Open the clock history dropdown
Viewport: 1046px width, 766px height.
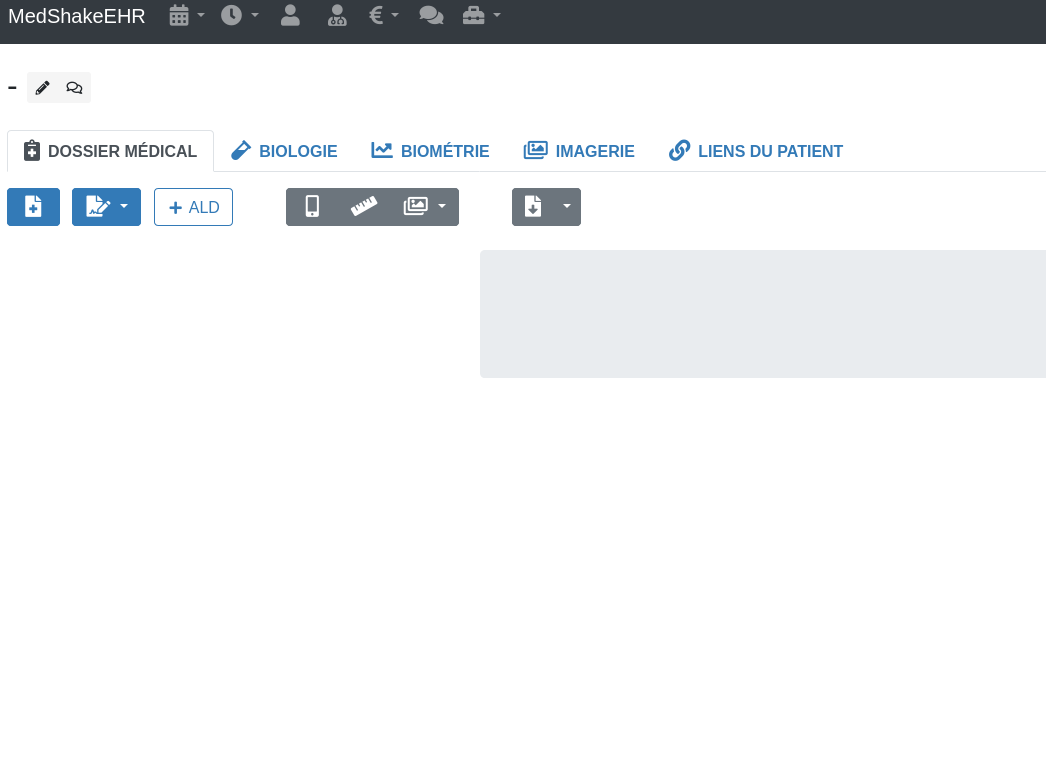[x=239, y=15]
